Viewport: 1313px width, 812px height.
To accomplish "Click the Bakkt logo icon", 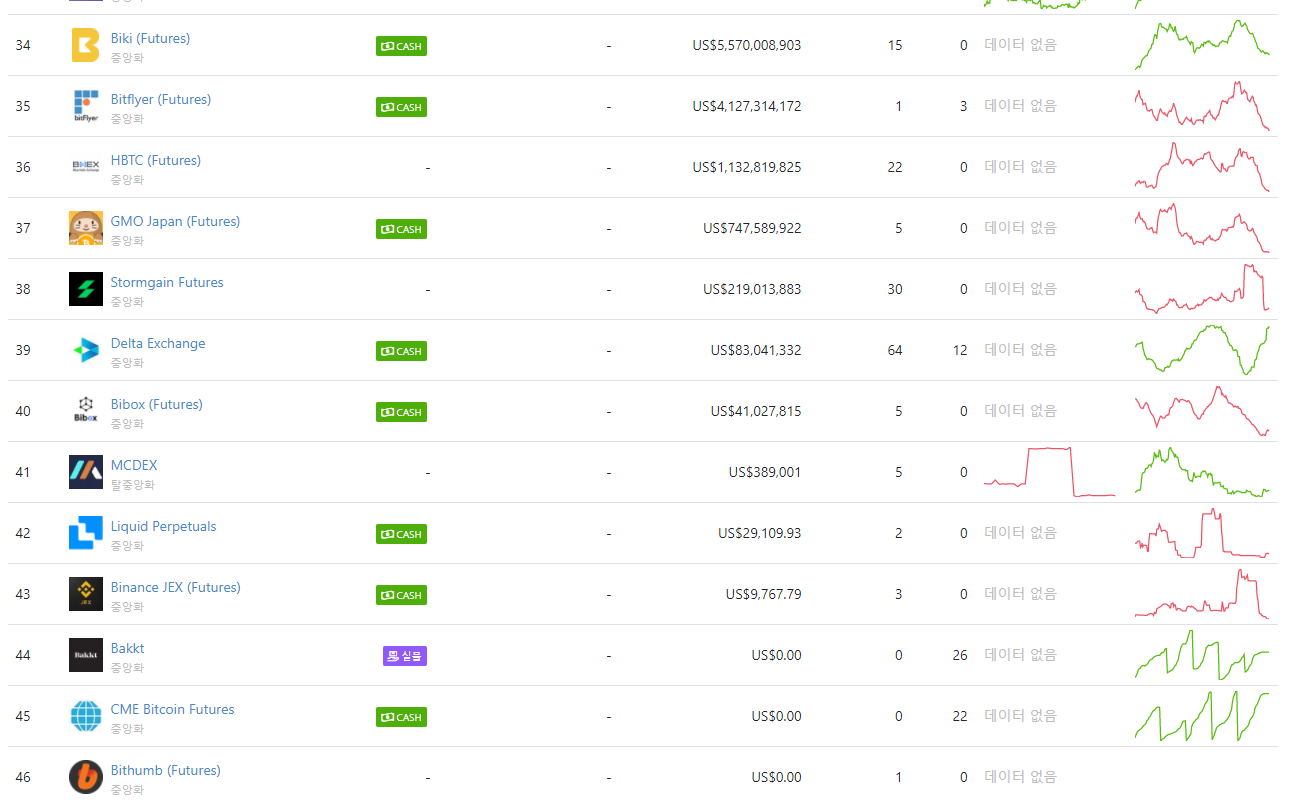I will (86, 655).
